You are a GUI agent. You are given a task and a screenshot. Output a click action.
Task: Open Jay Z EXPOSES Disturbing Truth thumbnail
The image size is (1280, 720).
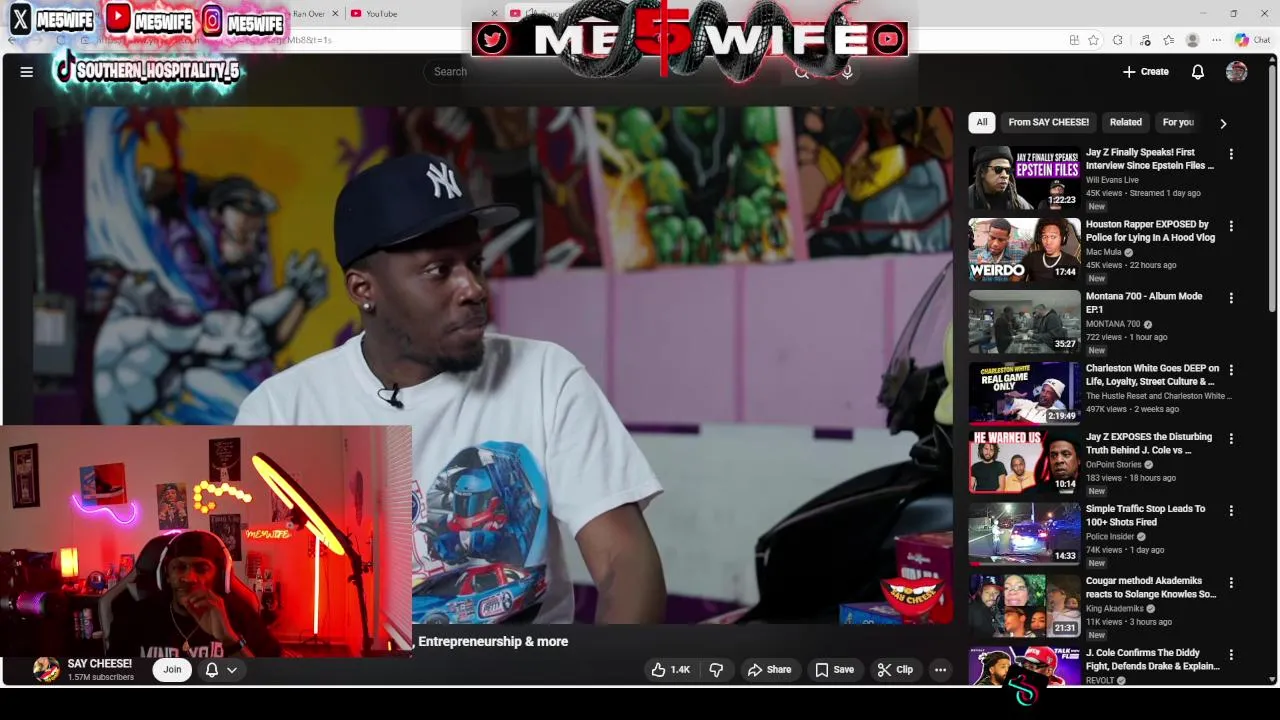pos(1024,463)
